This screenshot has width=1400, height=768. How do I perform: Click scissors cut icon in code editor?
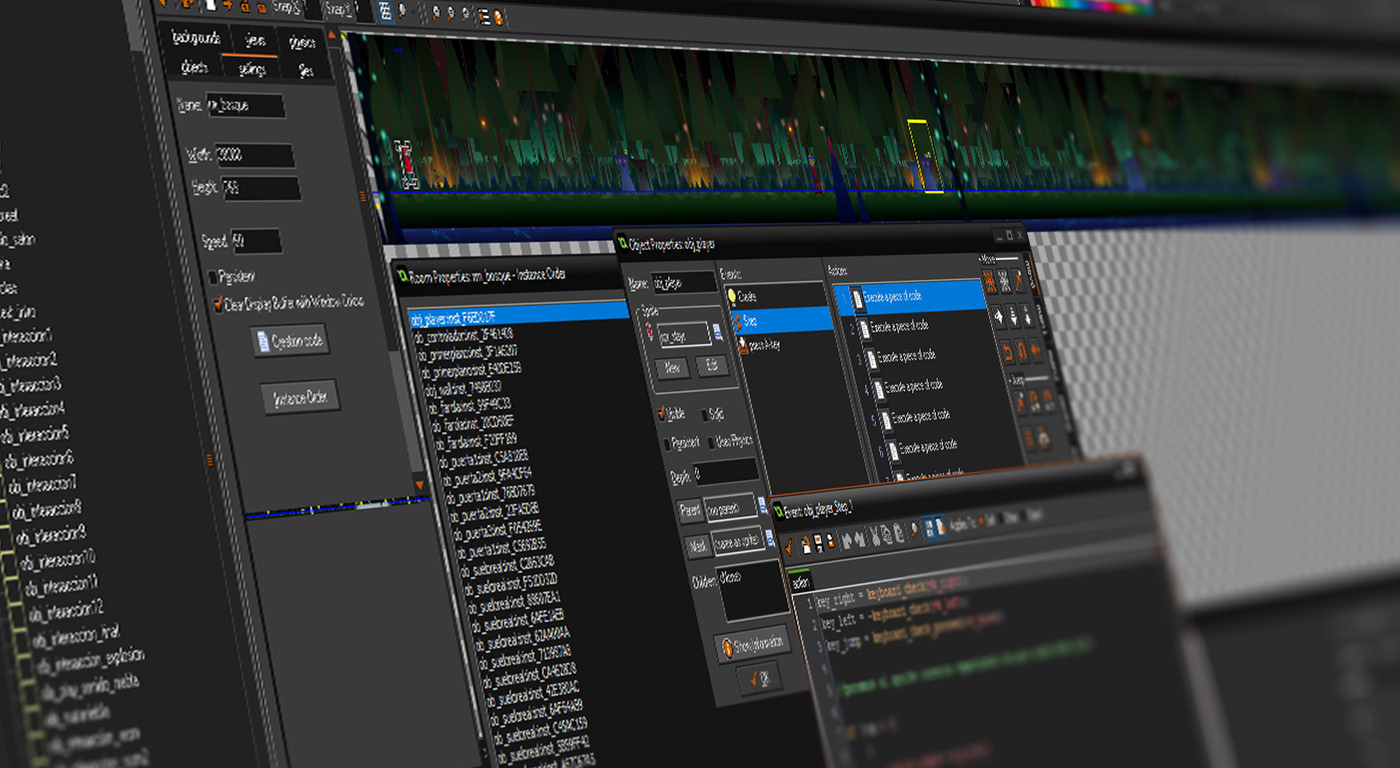875,535
